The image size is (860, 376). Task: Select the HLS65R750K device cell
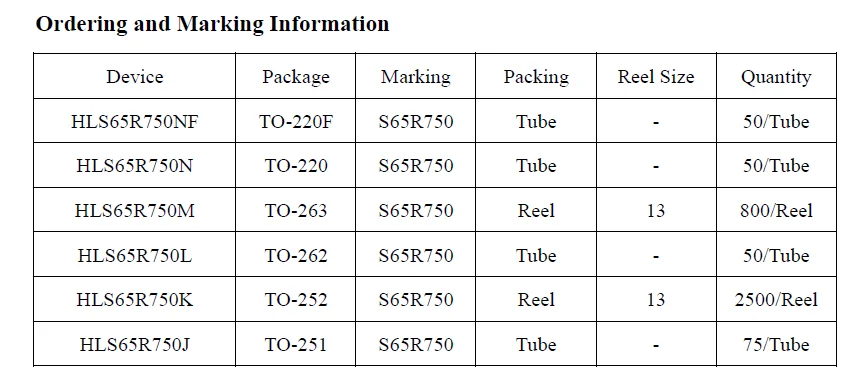(x=134, y=300)
